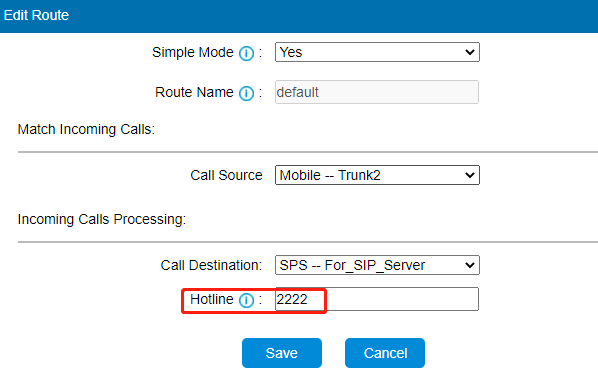Click the Incoming Calls Processing section heading

[102, 219]
